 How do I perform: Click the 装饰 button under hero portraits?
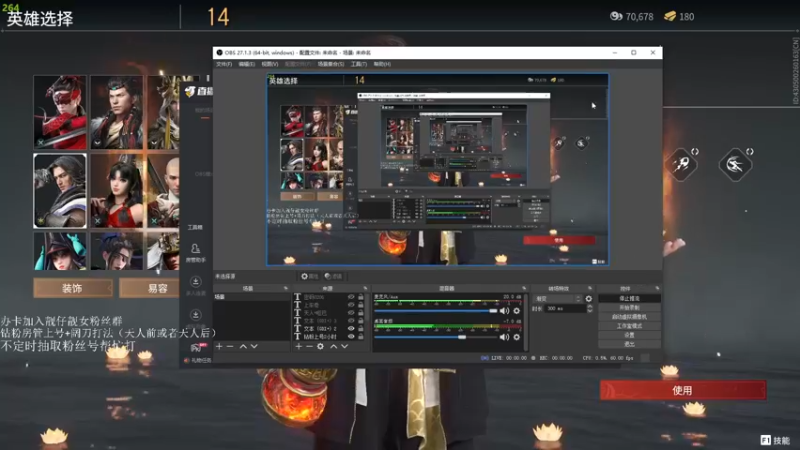(72, 288)
